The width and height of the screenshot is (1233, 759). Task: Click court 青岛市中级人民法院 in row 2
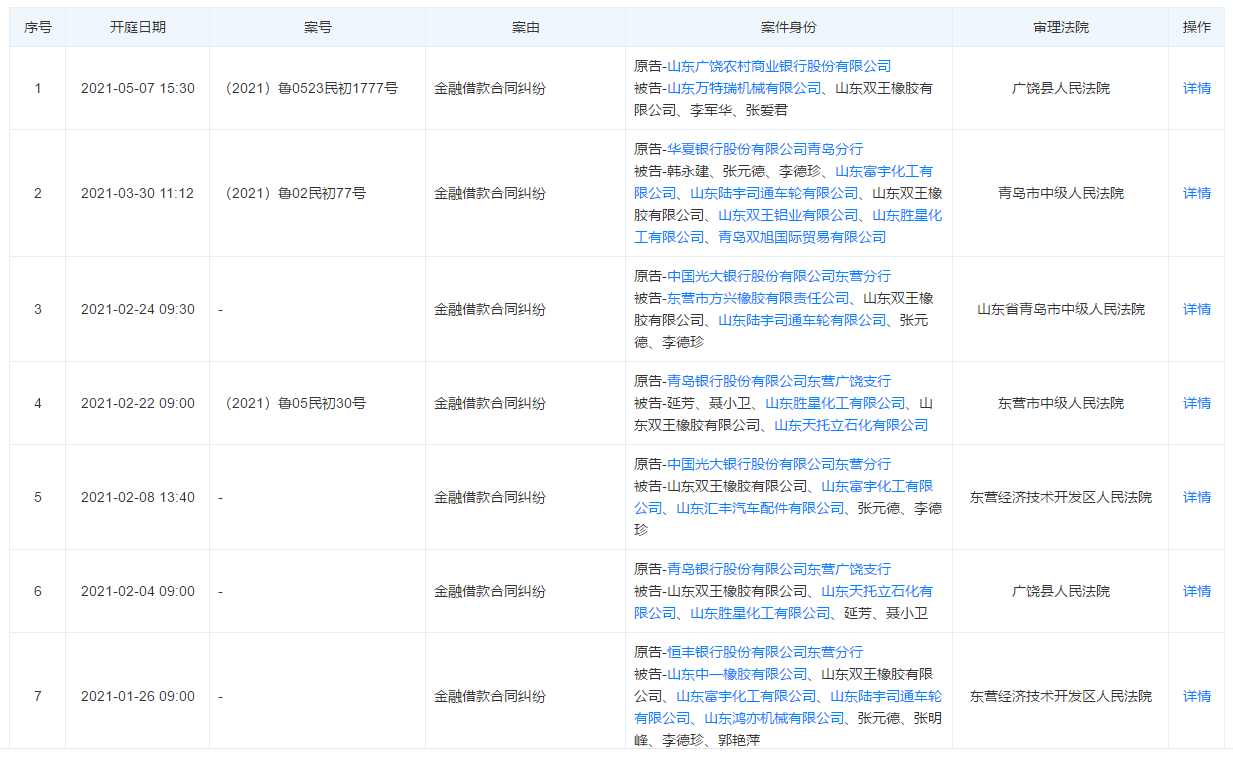[x=1061, y=193]
